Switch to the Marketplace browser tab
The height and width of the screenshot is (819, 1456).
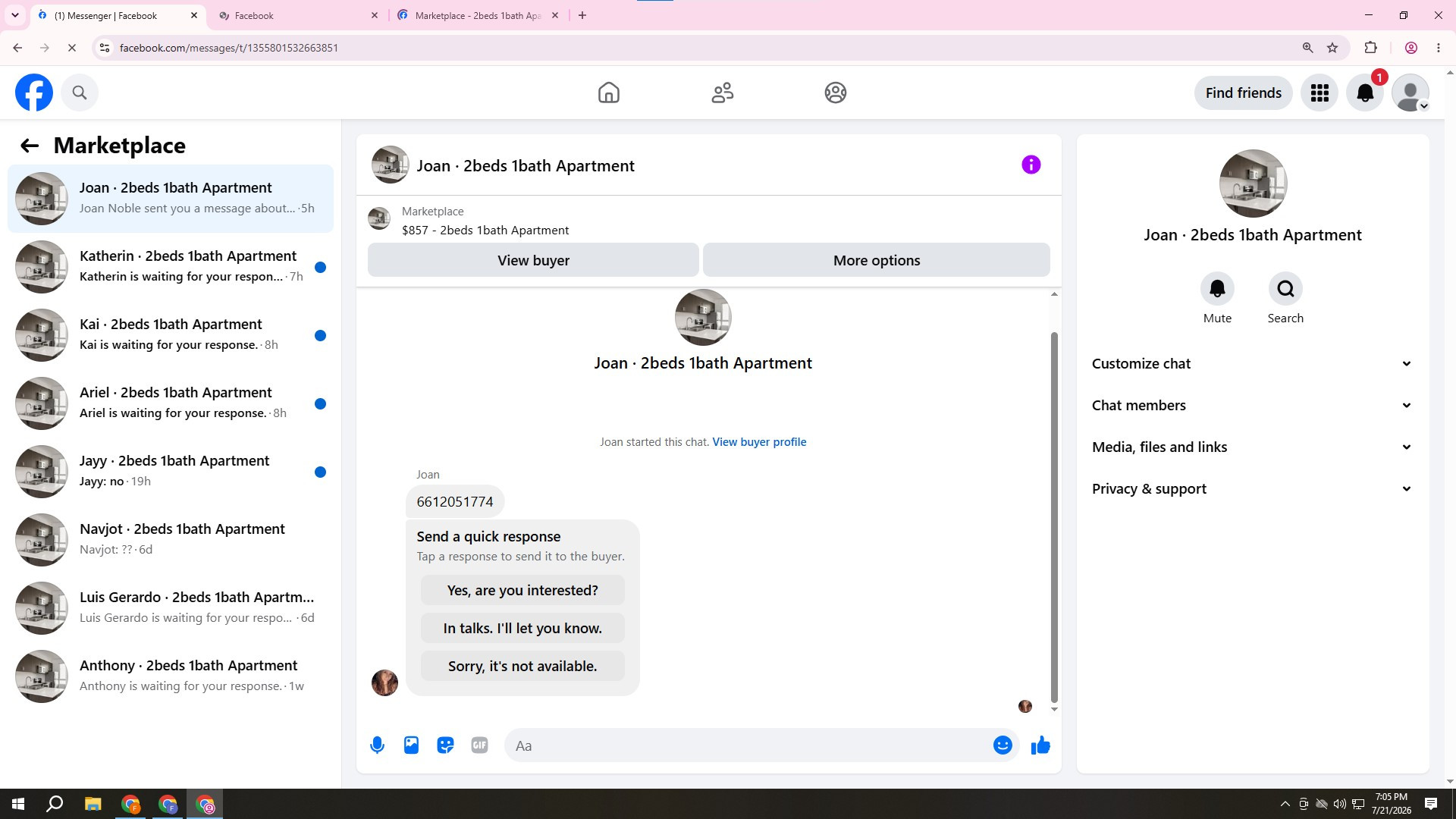[478, 15]
